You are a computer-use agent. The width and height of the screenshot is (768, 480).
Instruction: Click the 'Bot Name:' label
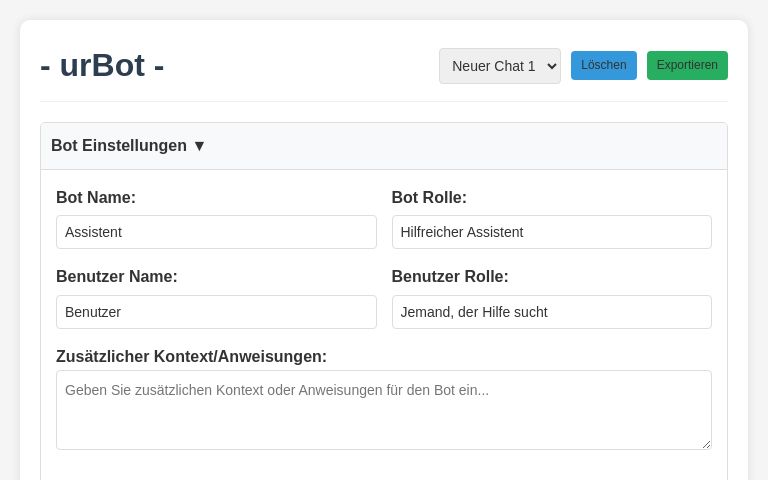coord(96,198)
